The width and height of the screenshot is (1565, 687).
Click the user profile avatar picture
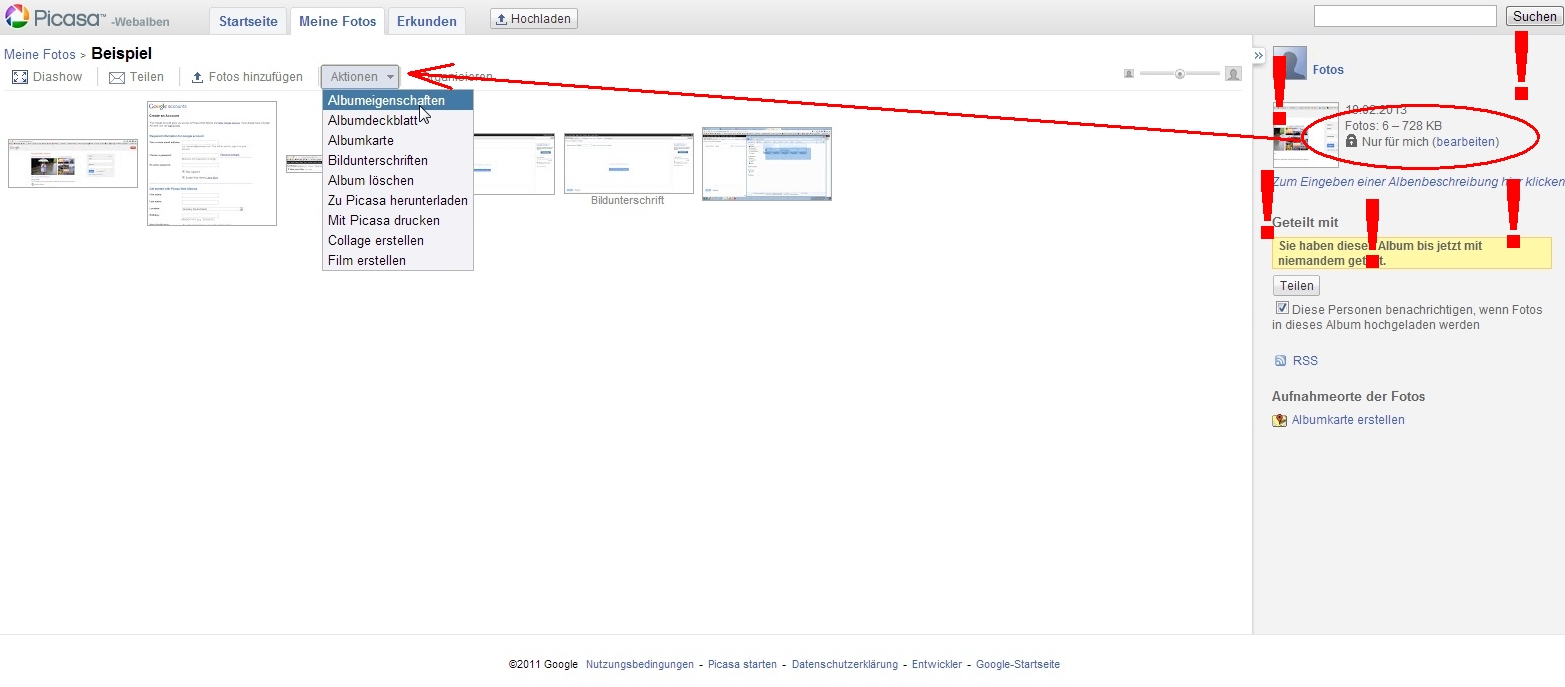[1290, 64]
